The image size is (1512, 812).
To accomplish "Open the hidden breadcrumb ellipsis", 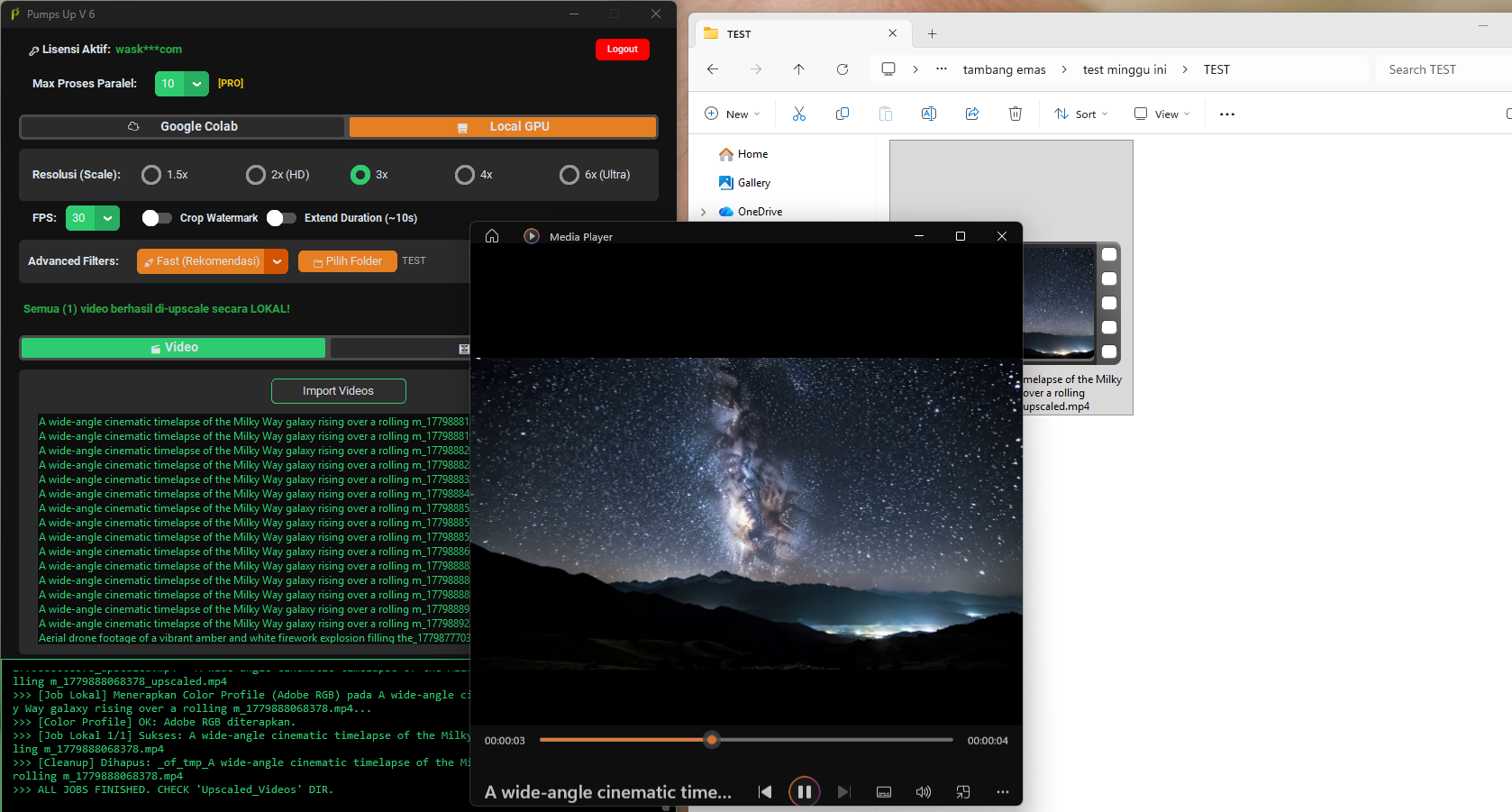I will [942, 69].
